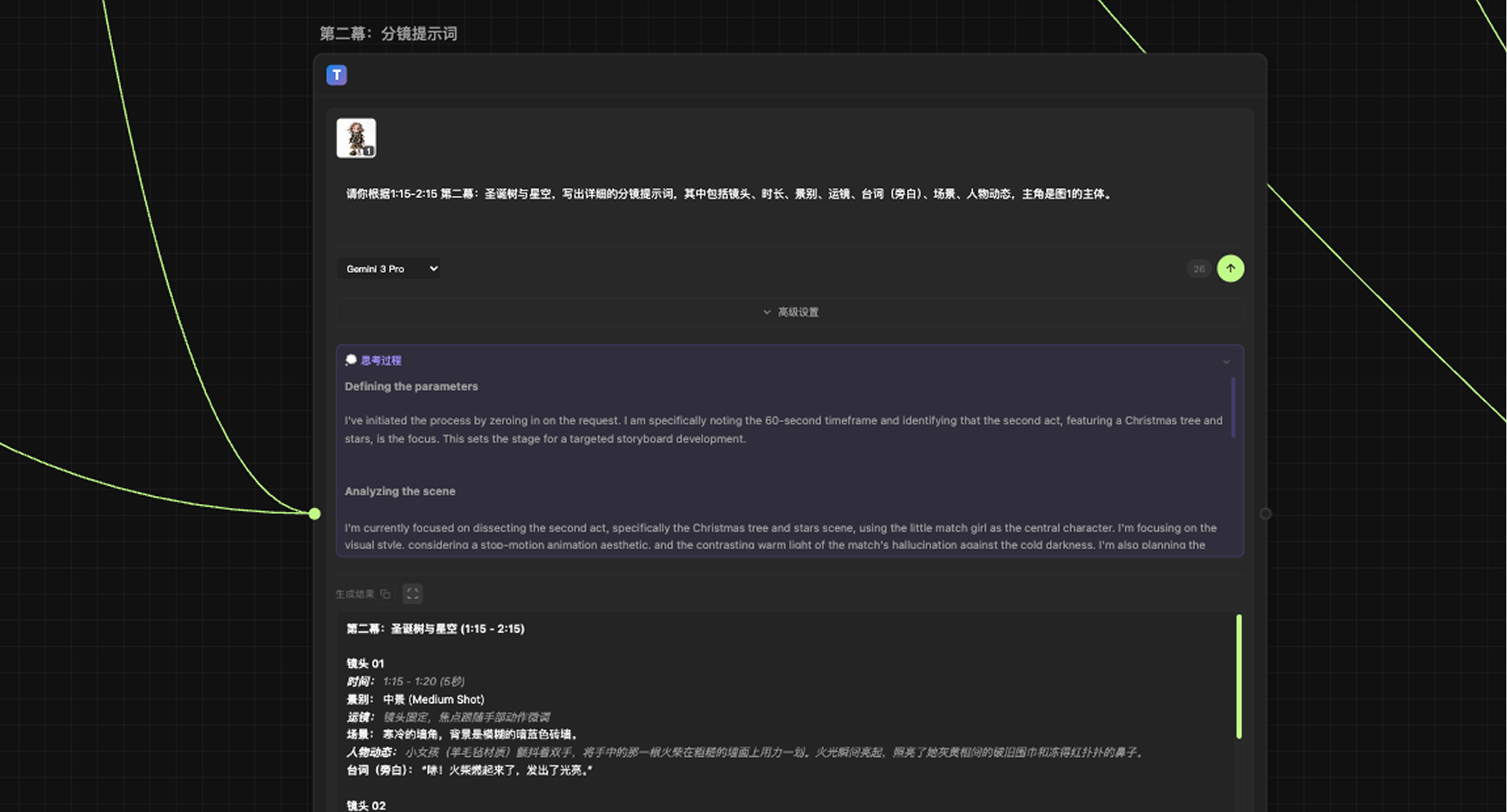The width and height of the screenshot is (1507, 812).
Task: Click the green result scrollbar
Action: [1239, 676]
